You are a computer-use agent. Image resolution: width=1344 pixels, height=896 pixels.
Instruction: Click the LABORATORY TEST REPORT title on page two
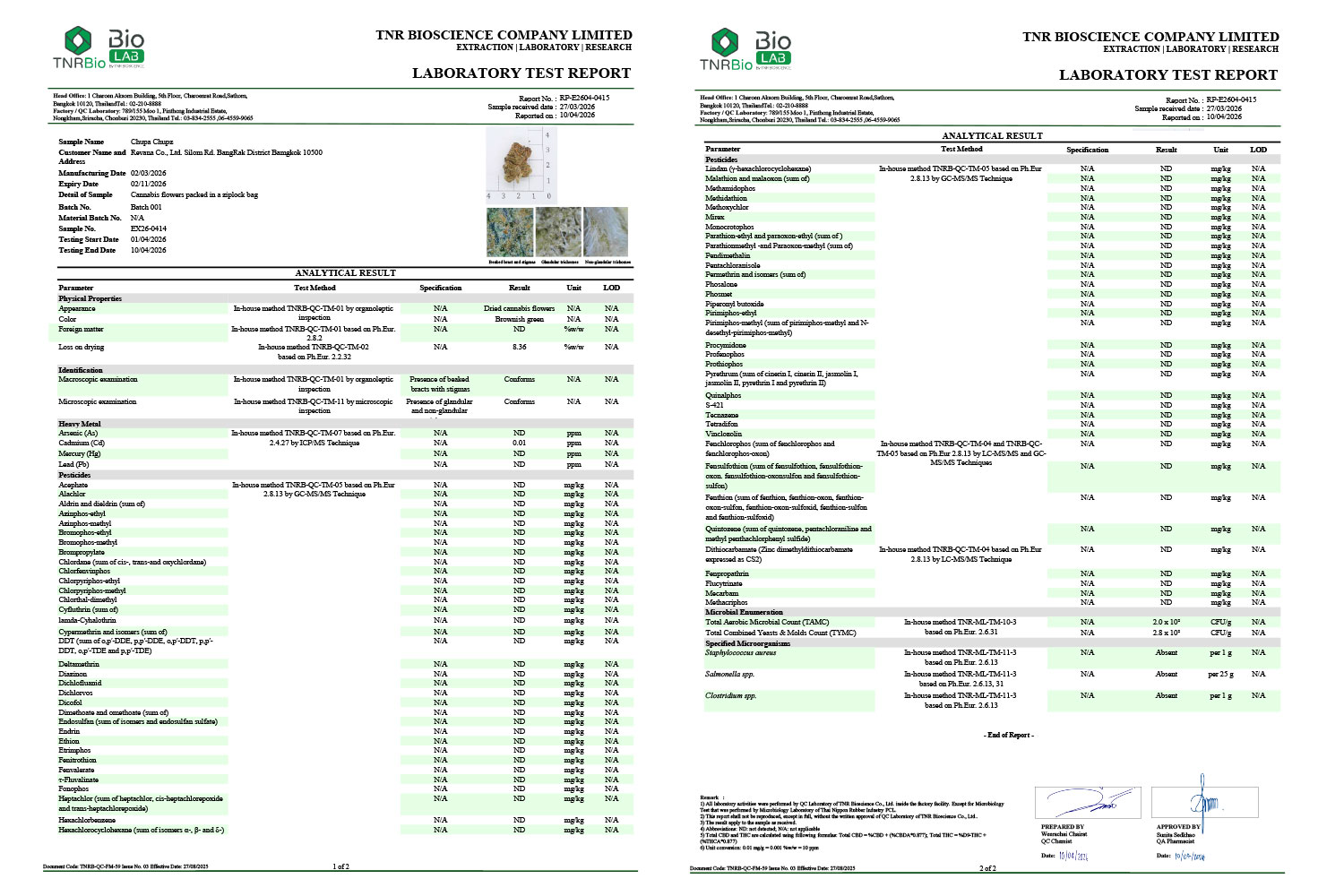1168,75
